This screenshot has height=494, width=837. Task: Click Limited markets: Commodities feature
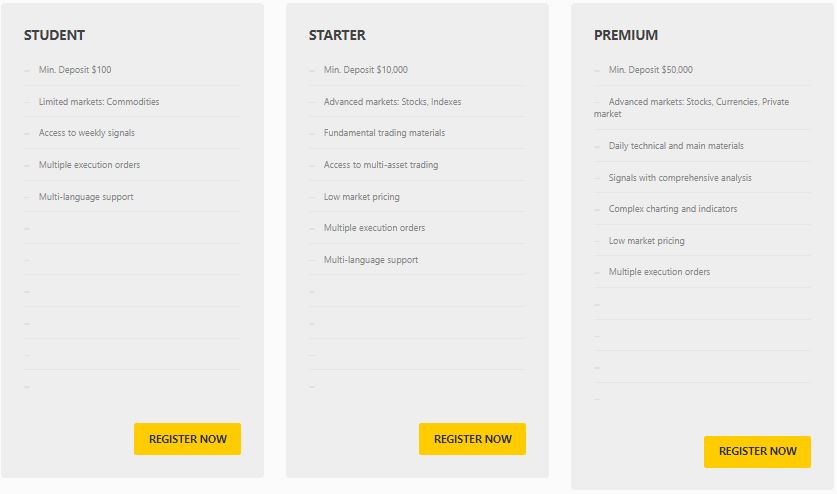tap(99, 101)
